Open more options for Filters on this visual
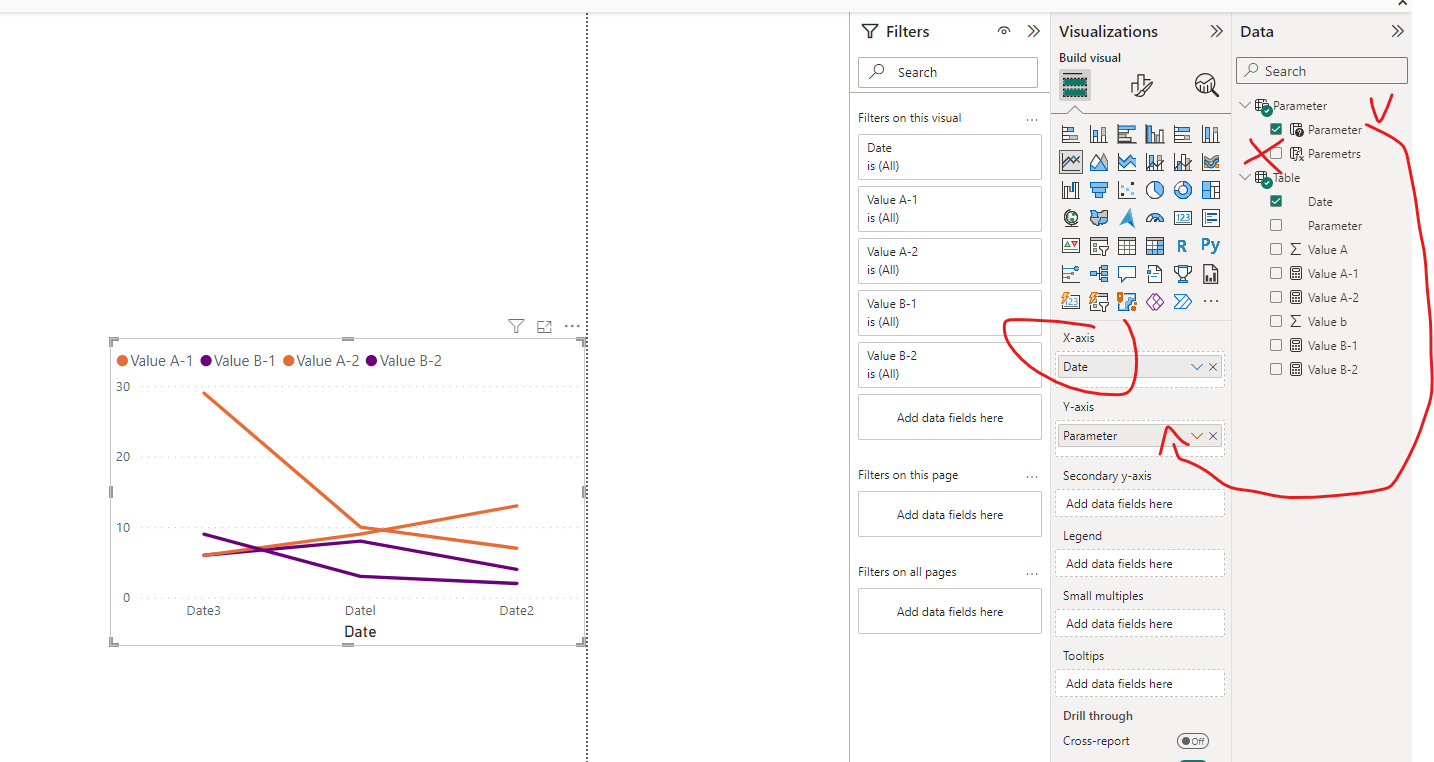This screenshot has width=1434, height=762. coord(1032,118)
